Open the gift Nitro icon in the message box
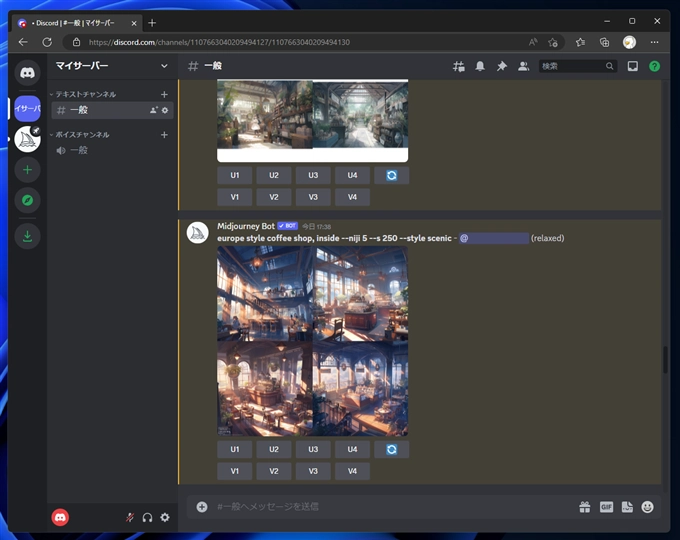 point(585,507)
